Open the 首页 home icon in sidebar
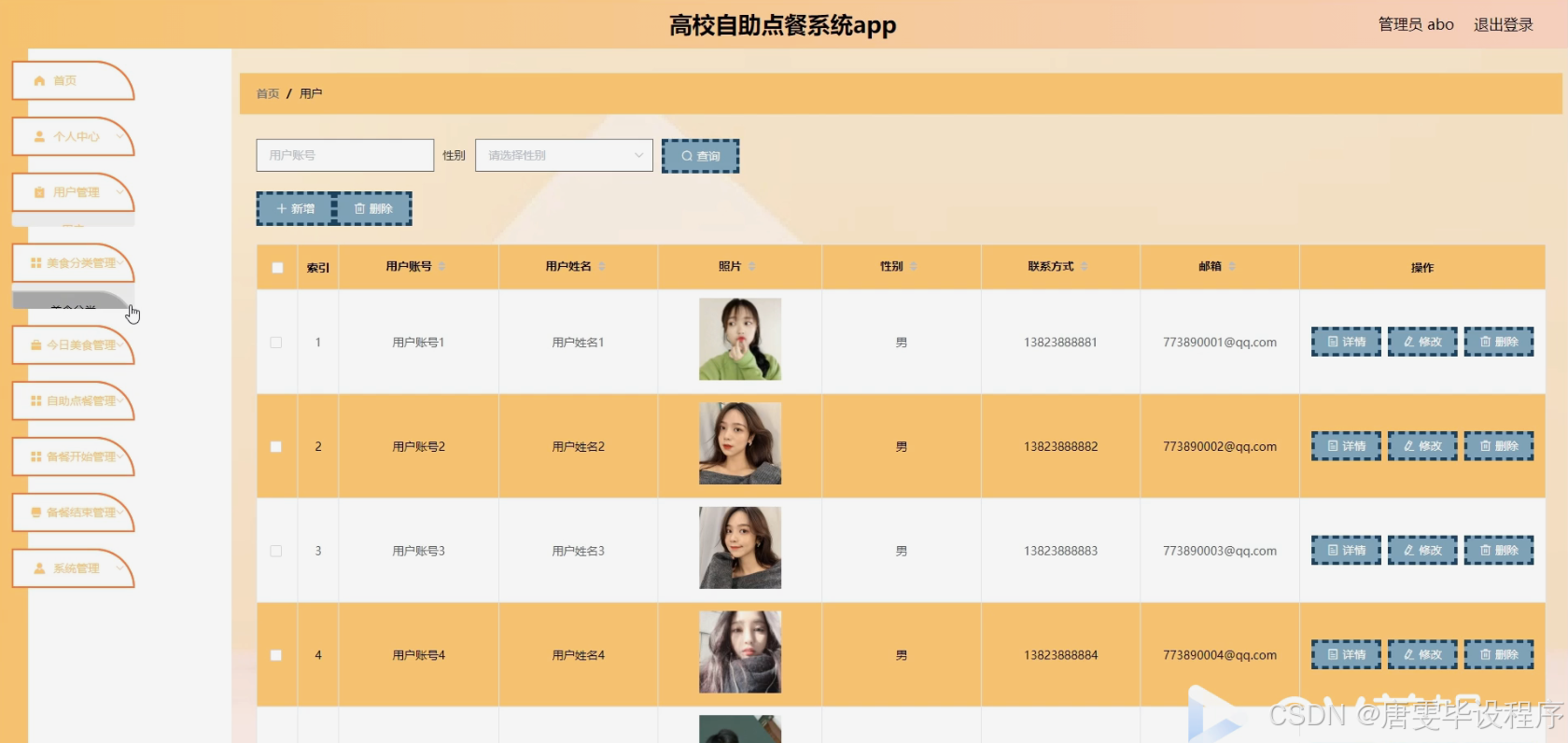The width and height of the screenshot is (1568, 743). pos(39,81)
